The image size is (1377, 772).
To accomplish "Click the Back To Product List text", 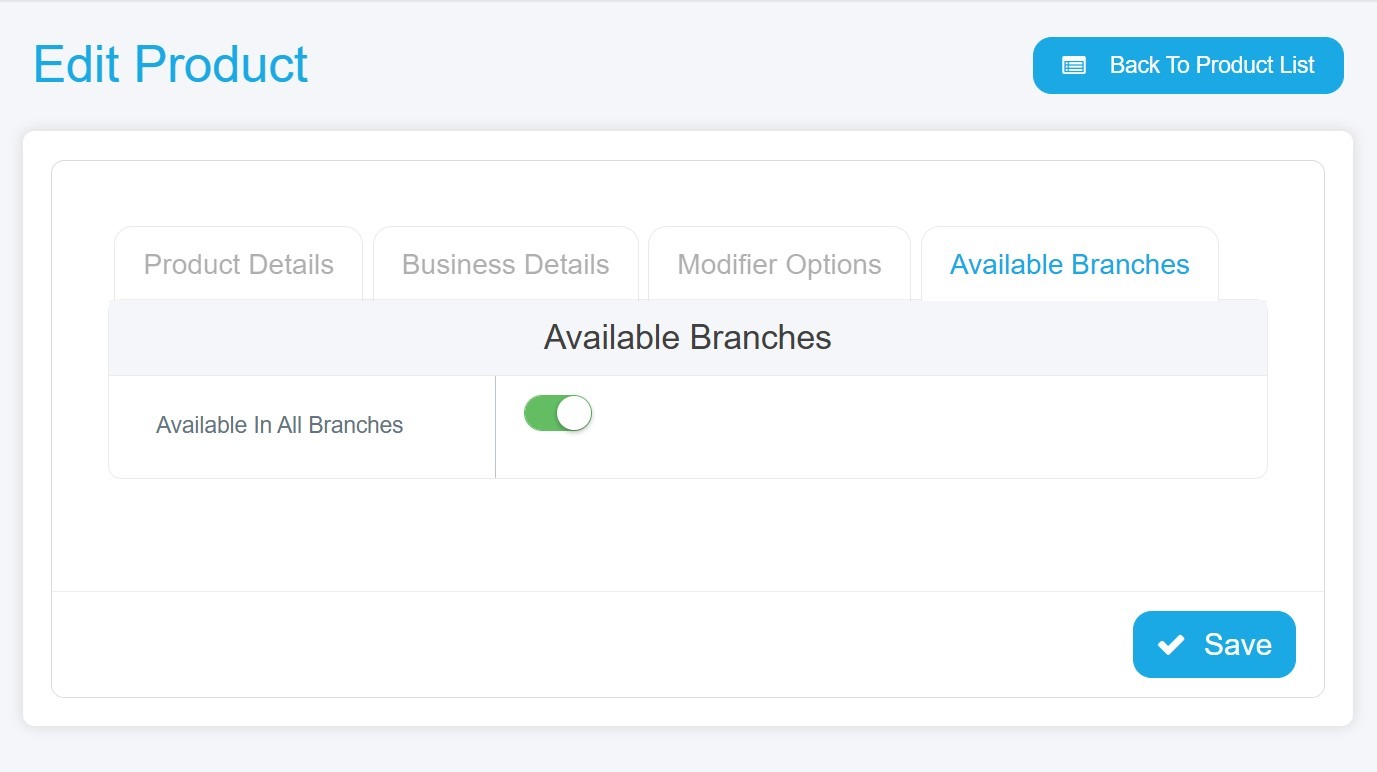I will tap(1212, 66).
